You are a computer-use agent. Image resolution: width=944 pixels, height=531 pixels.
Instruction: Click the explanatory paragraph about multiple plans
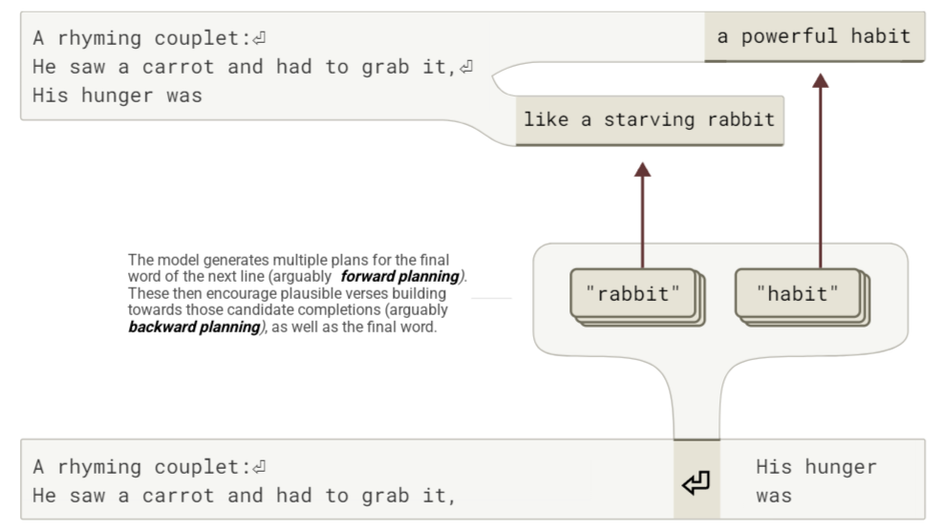pyautogui.click(x=297, y=293)
